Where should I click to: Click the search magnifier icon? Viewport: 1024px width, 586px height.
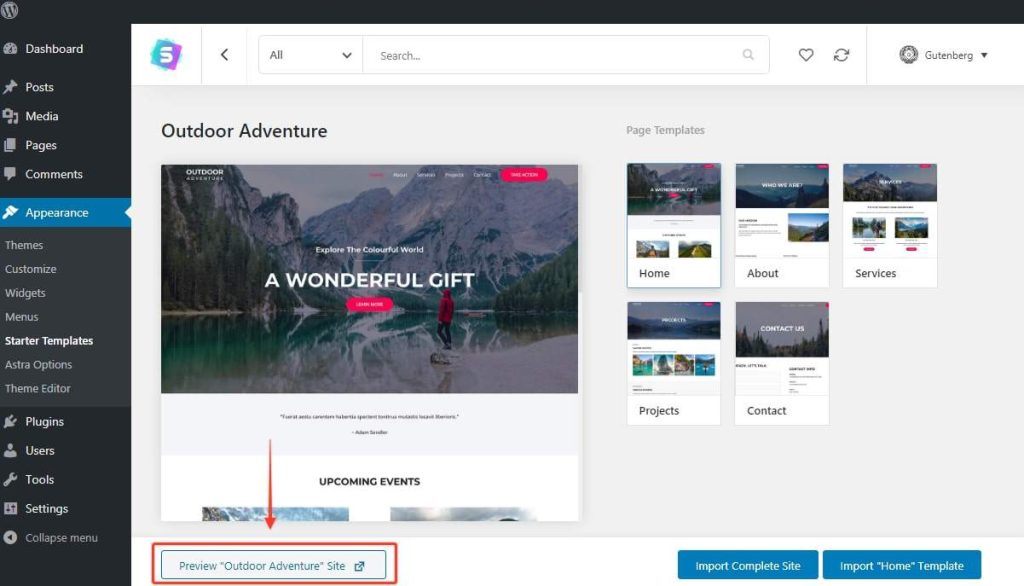point(748,55)
